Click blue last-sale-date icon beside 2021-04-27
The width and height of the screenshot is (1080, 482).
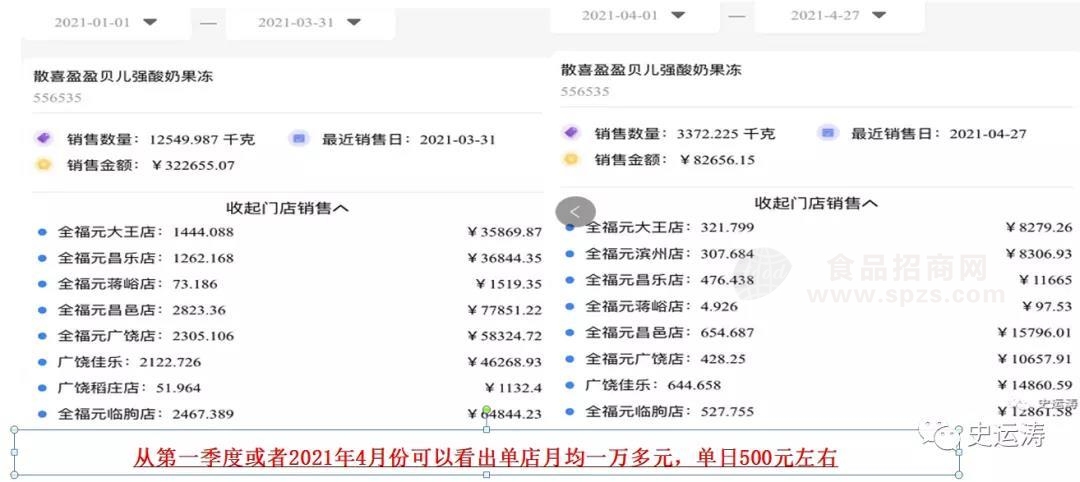(826, 133)
